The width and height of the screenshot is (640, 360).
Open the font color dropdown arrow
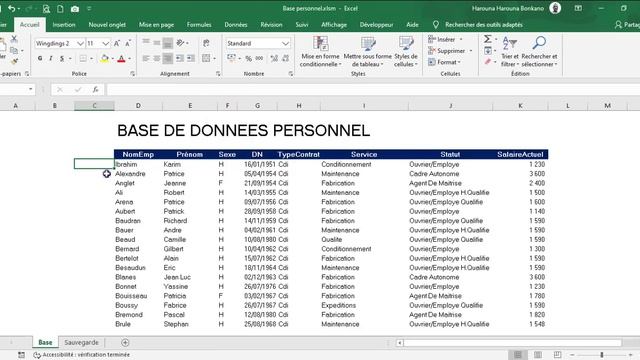point(129,59)
